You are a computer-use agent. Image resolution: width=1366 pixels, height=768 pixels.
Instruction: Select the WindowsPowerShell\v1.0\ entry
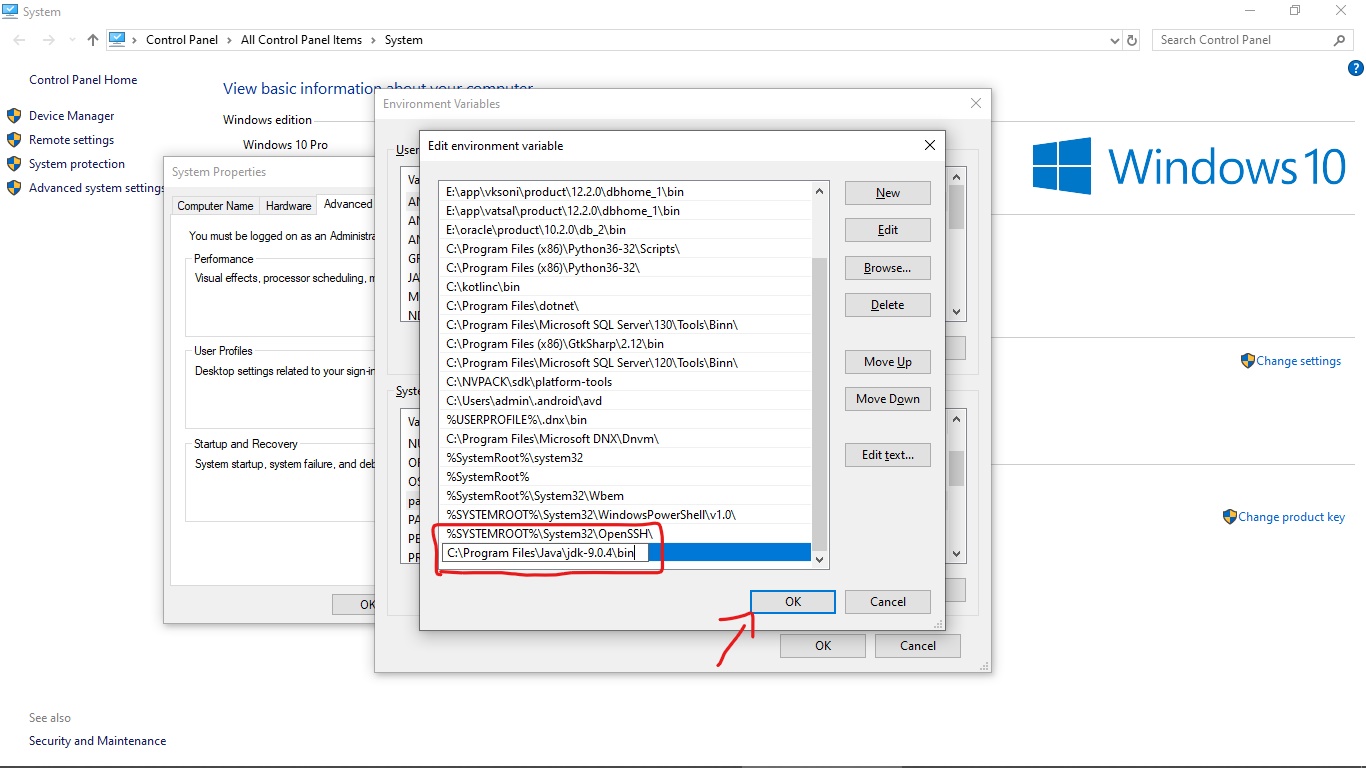625,515
